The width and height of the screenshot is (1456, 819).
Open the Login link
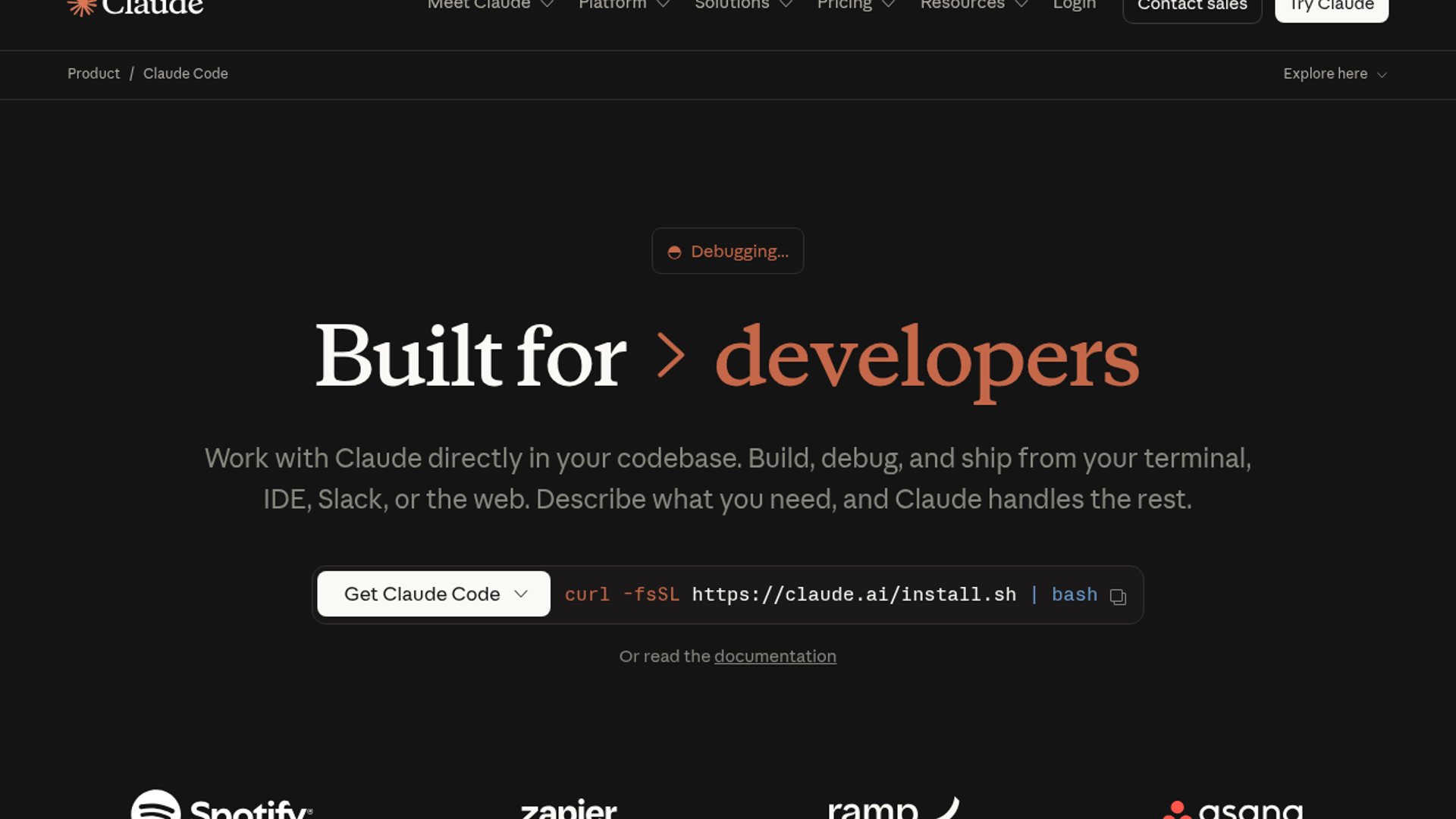(x=1075, y=5)
